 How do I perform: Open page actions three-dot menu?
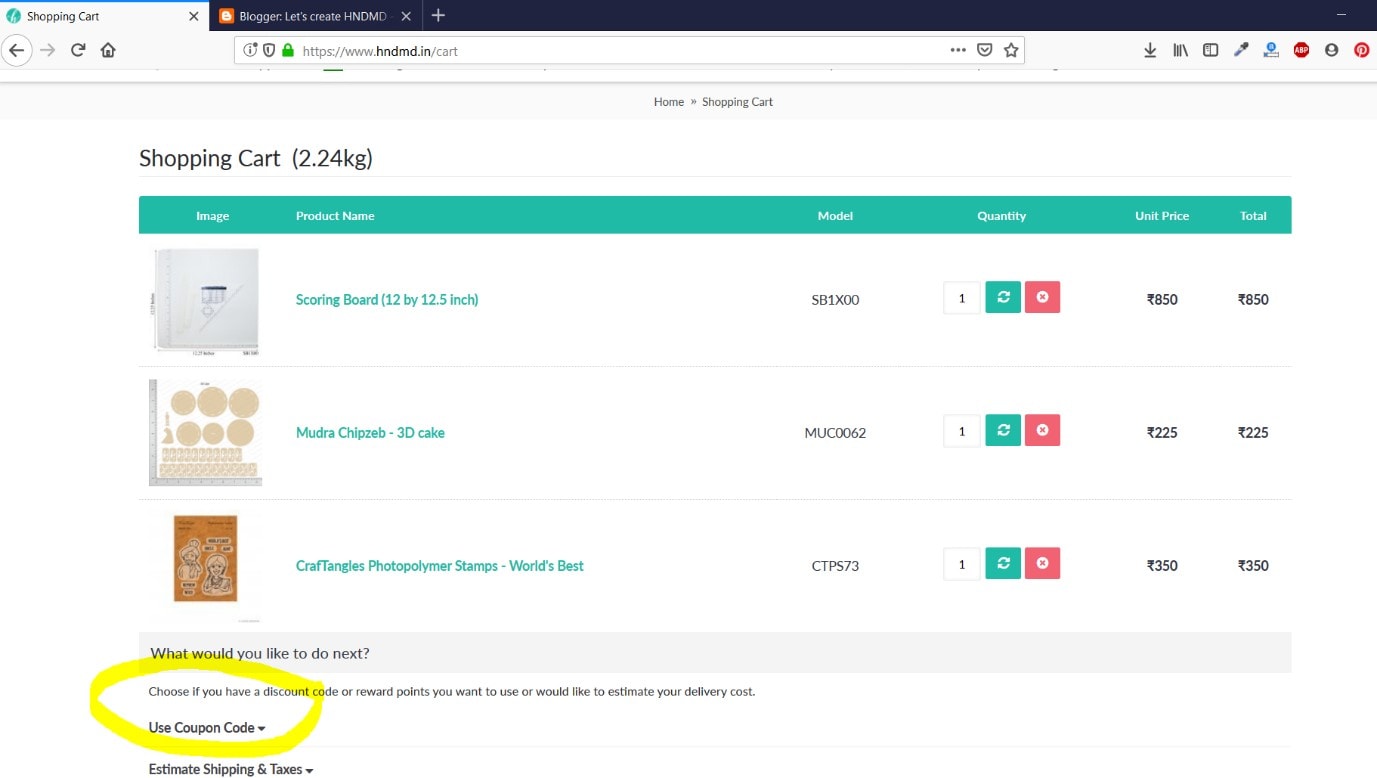click(x=958, y=50)
